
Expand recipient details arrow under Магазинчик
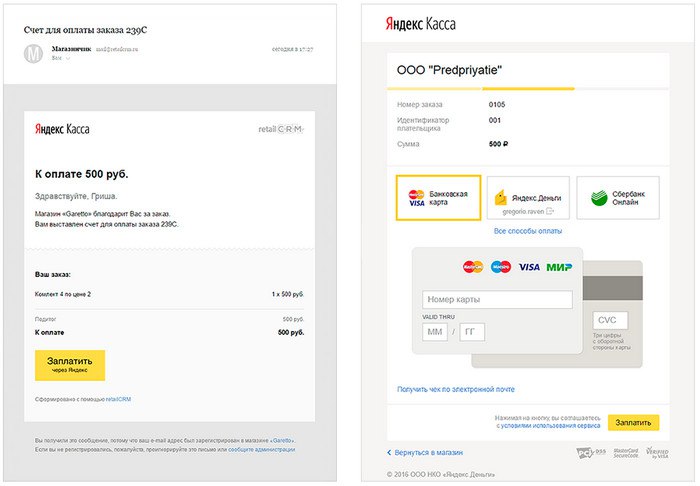(68, 58)
